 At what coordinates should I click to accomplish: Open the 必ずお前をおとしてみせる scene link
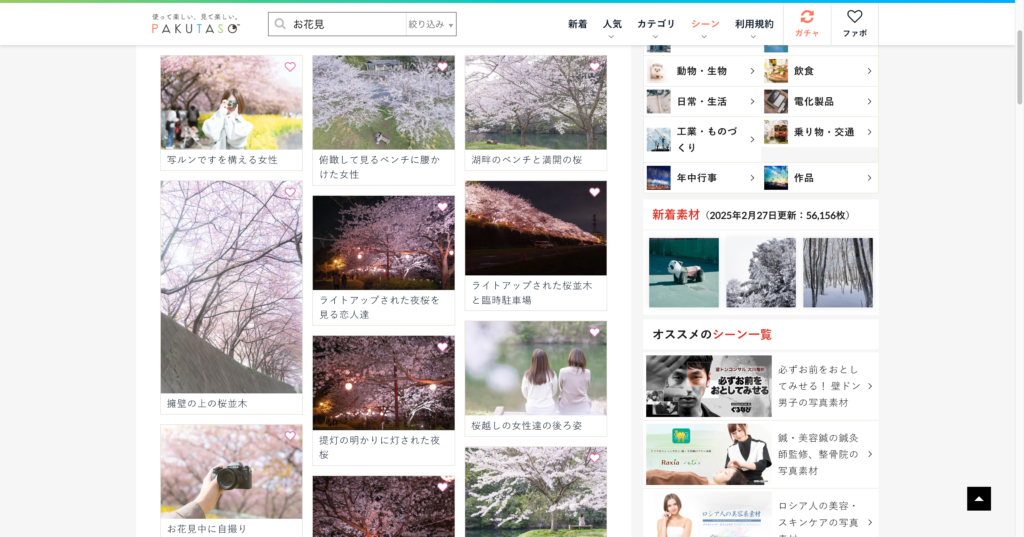pyautogui.click(x=818, y=386)
